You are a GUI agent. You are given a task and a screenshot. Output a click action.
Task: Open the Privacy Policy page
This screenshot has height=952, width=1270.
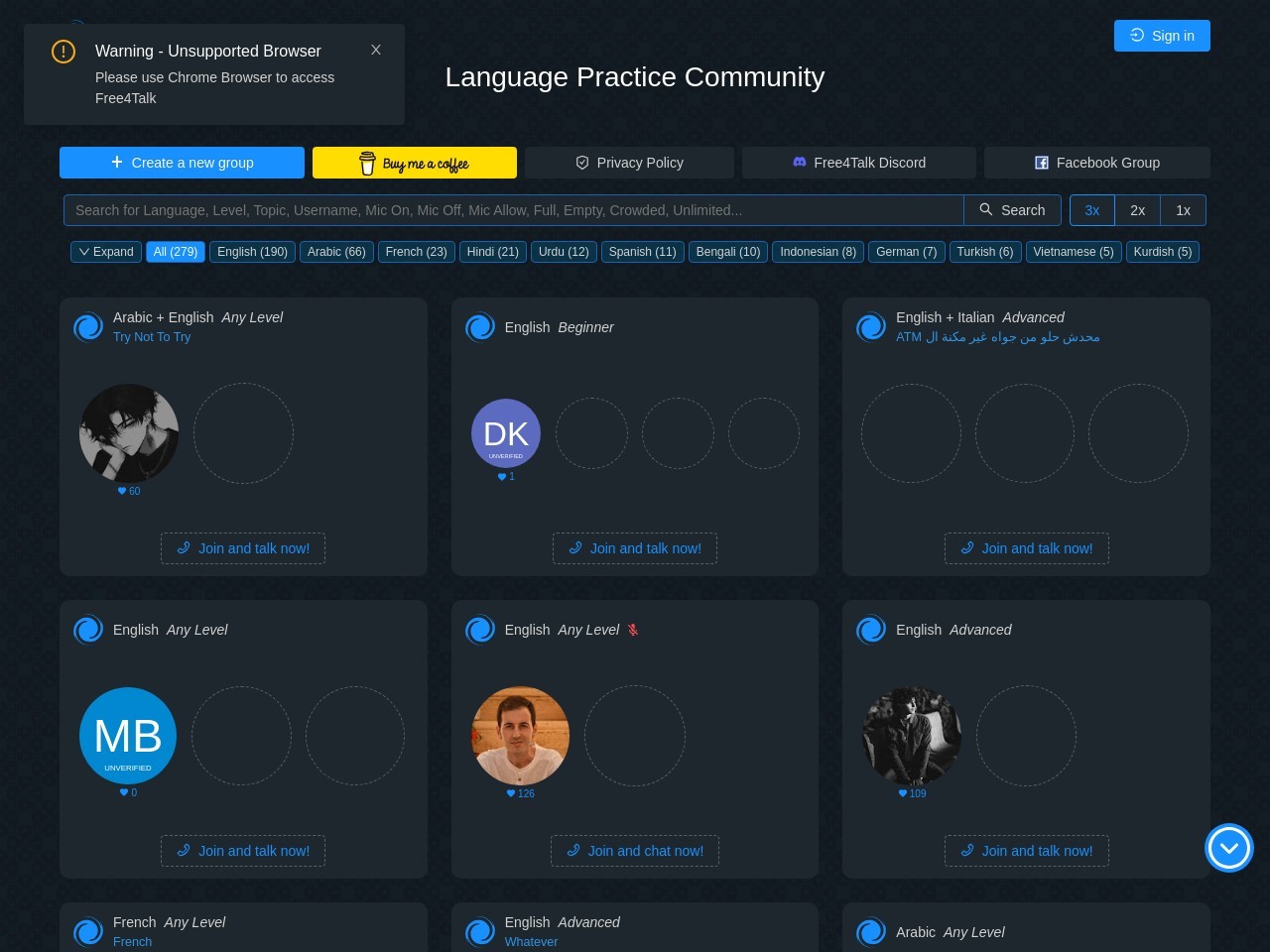[630, 163]
